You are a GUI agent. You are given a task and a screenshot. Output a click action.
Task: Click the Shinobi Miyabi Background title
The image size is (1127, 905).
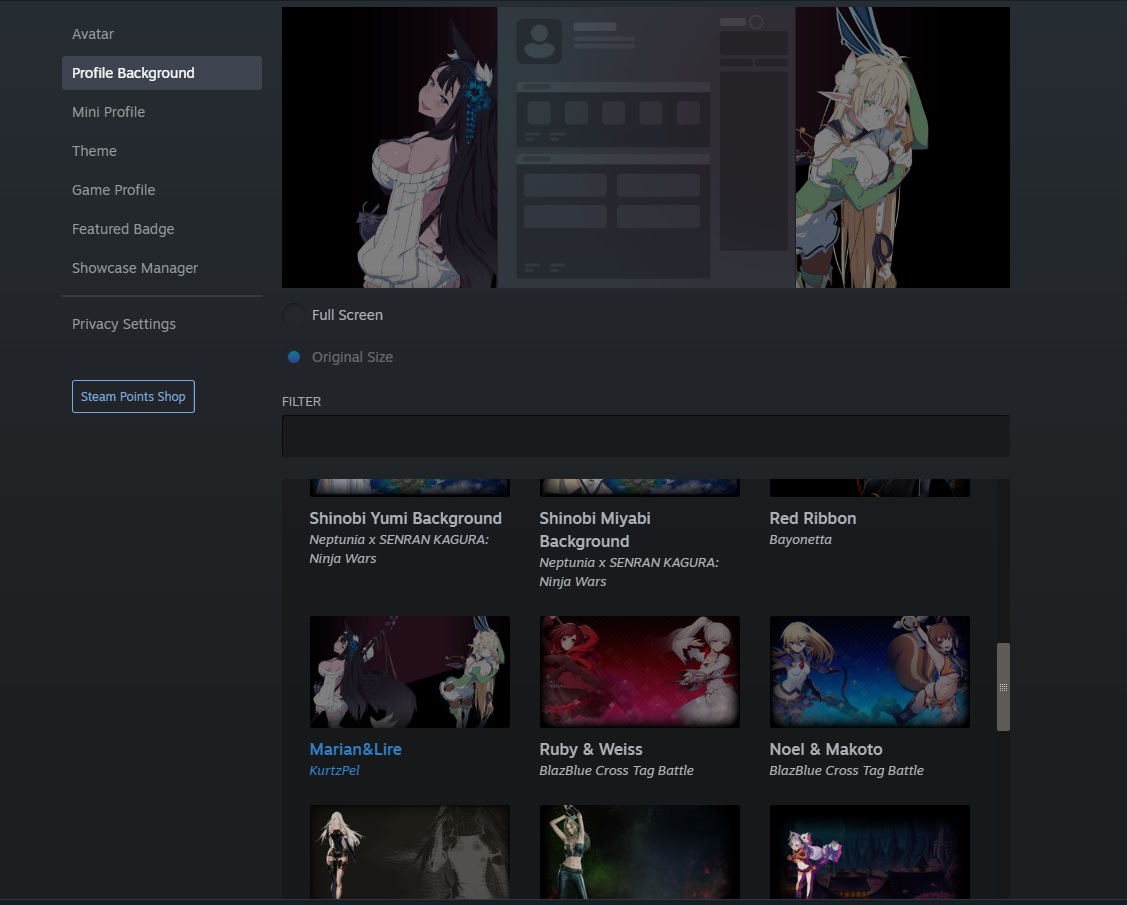point(595,530)
